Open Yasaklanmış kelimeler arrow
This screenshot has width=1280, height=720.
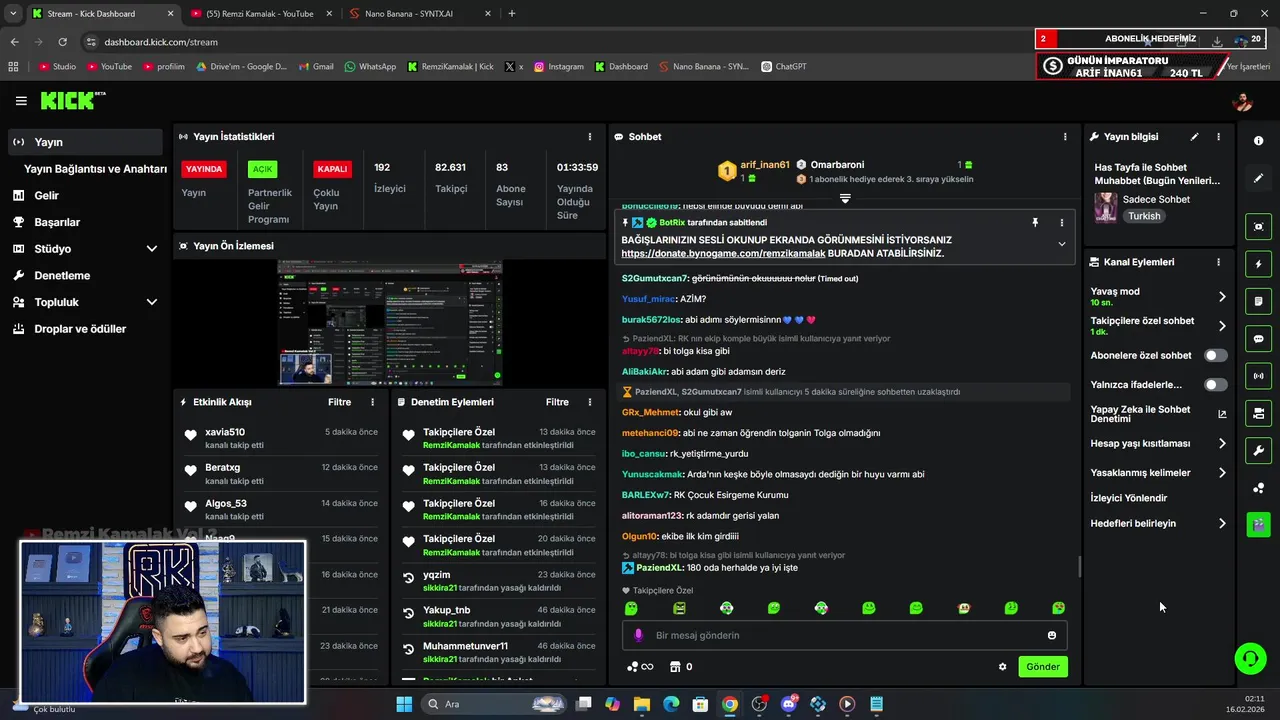pos(1221,473)
